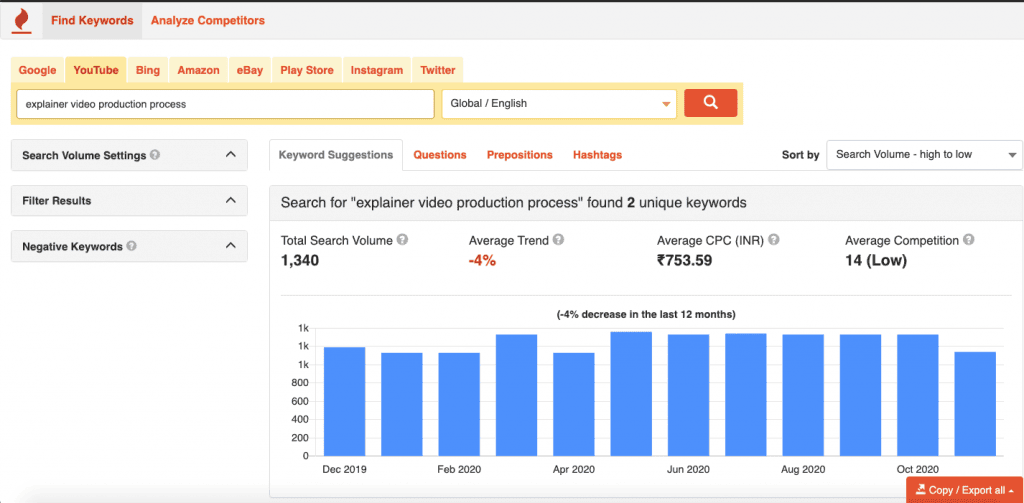Click help icon next to Total Search Volume
Viewport: 1024px width, 503px height.
[x=403, y=240]
